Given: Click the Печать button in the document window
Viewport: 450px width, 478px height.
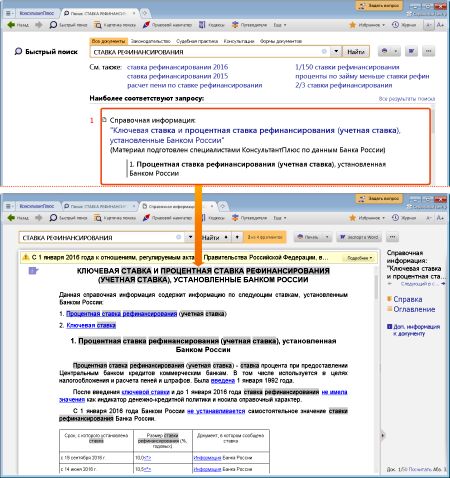Looking at the screenshot, I should tap(308, 237).
